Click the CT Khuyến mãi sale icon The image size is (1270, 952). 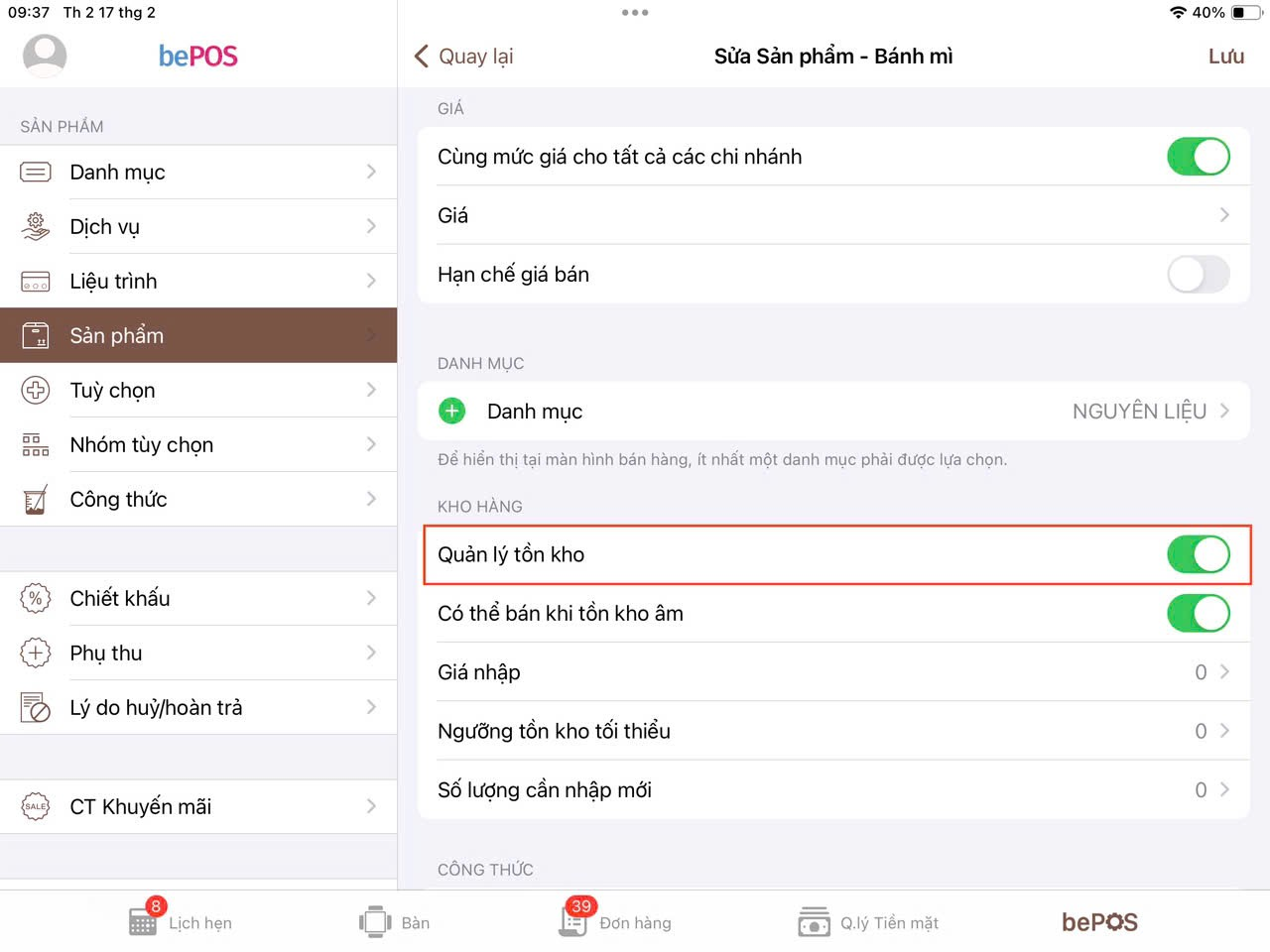(36, 807)
